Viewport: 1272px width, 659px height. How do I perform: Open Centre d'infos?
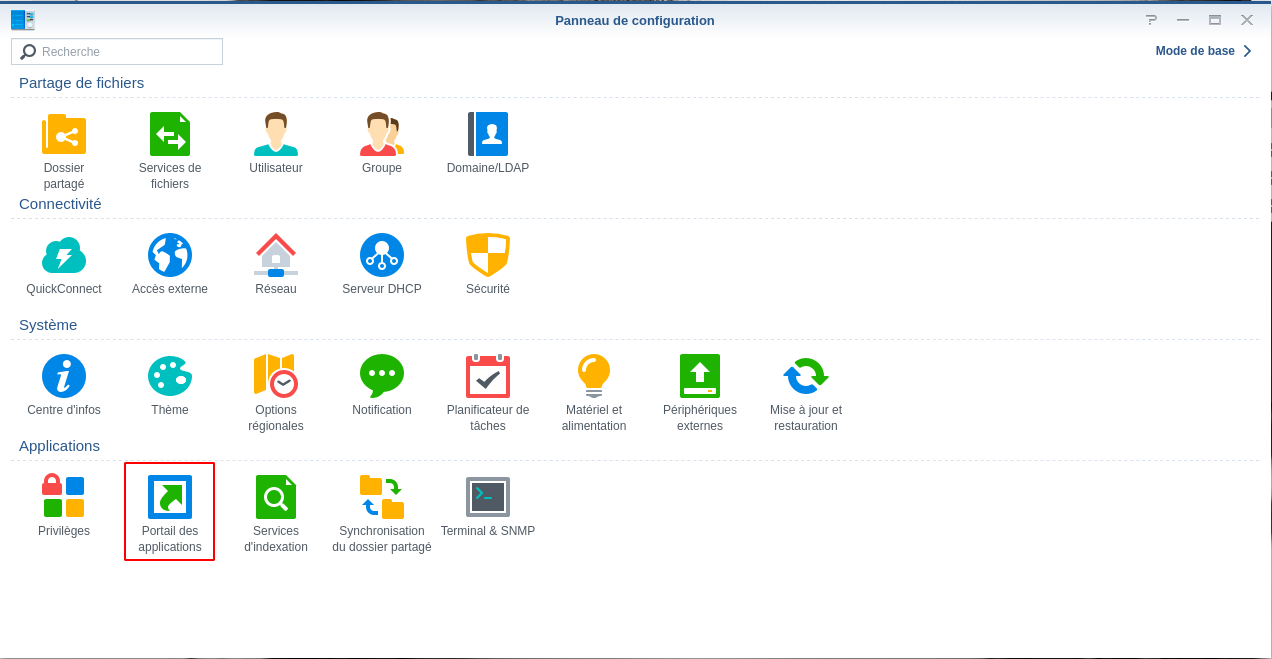(64, 377)
